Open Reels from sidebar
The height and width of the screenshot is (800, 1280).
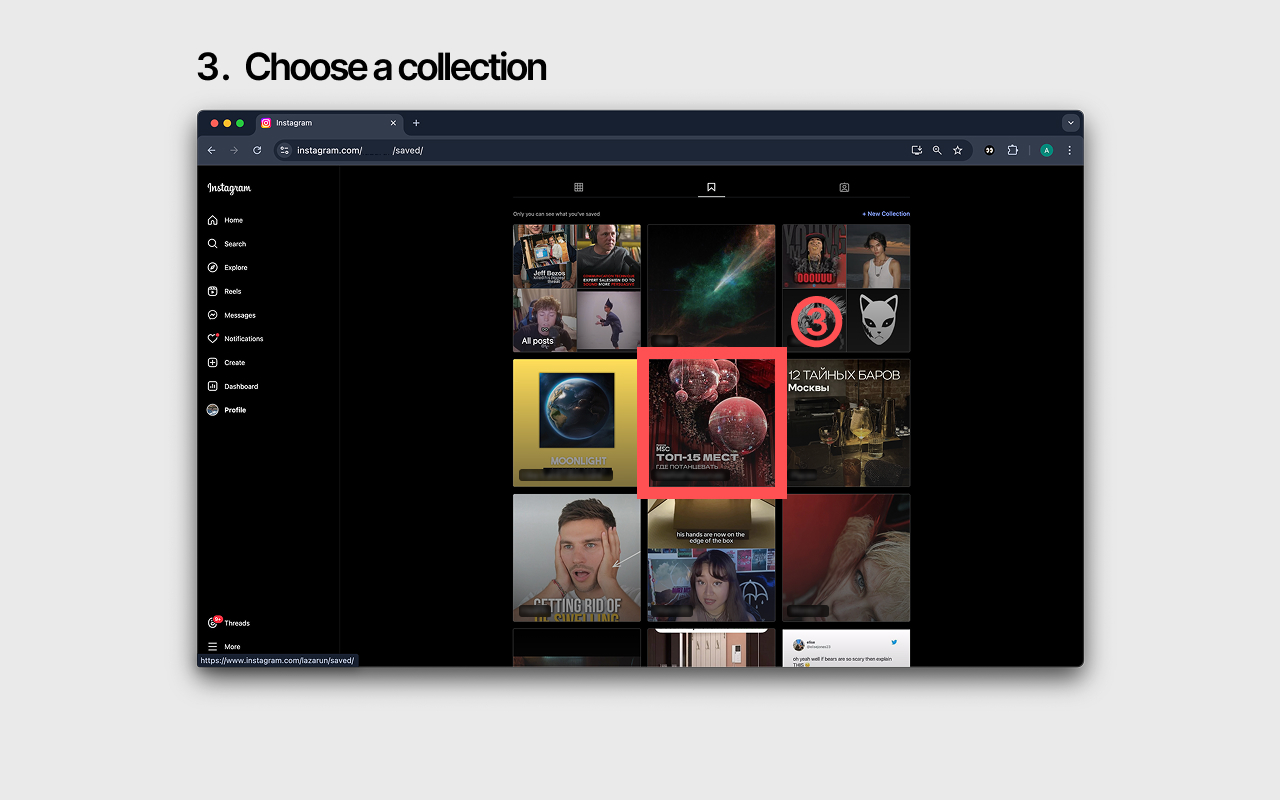click(224, 291)
